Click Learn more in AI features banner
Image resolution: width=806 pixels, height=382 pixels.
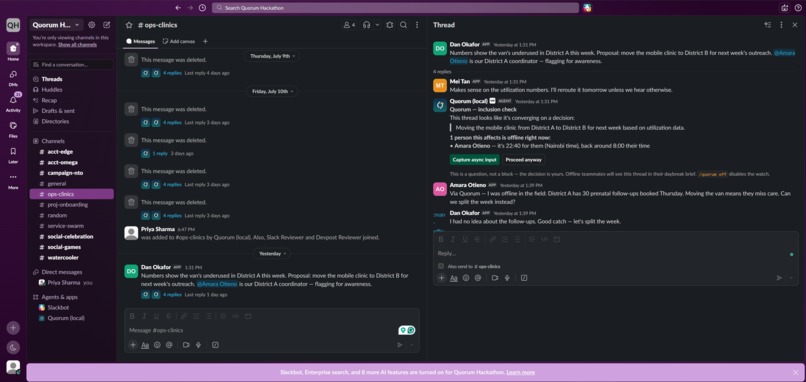pos(520,372)
